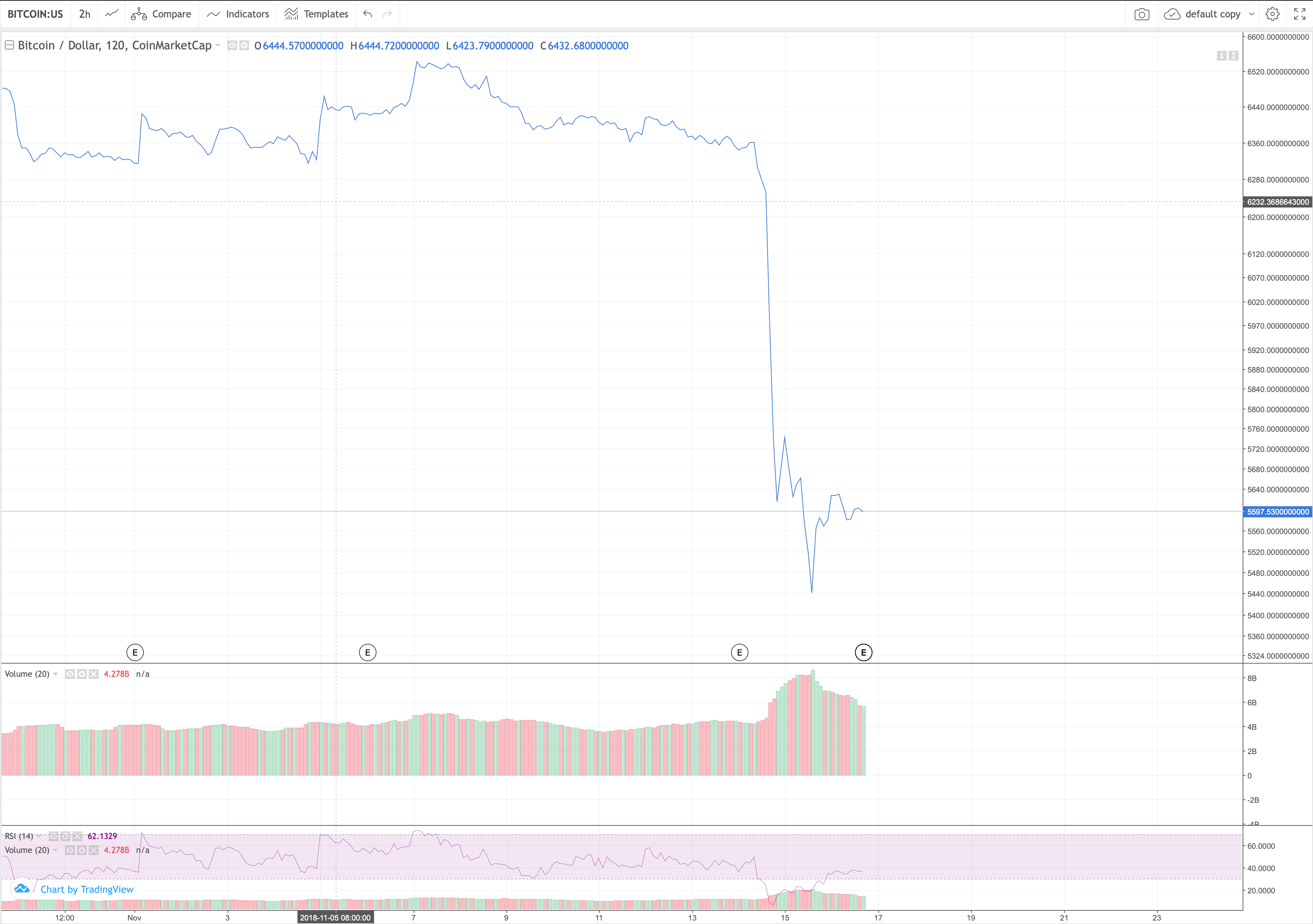The width and height of the screenshot is (1313, 924).
Task: Click the Open value 6444.5700000000
Action: [x=303, y=46]
